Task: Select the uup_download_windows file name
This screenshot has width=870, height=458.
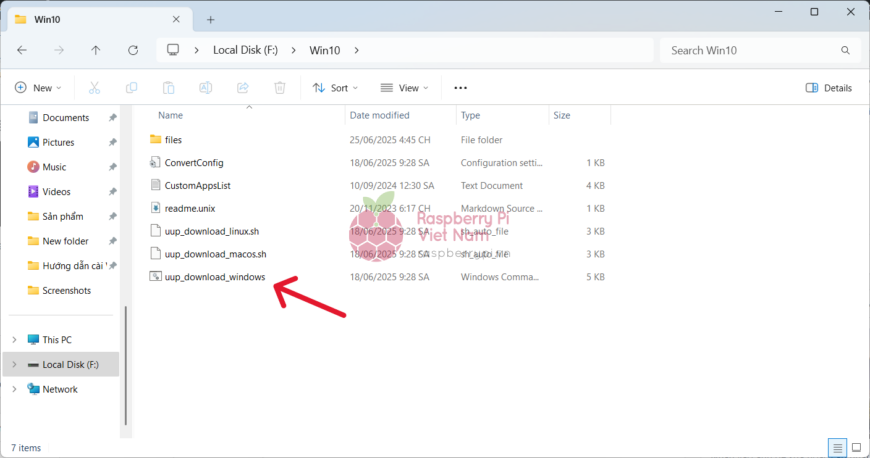Action: point(215,276)
